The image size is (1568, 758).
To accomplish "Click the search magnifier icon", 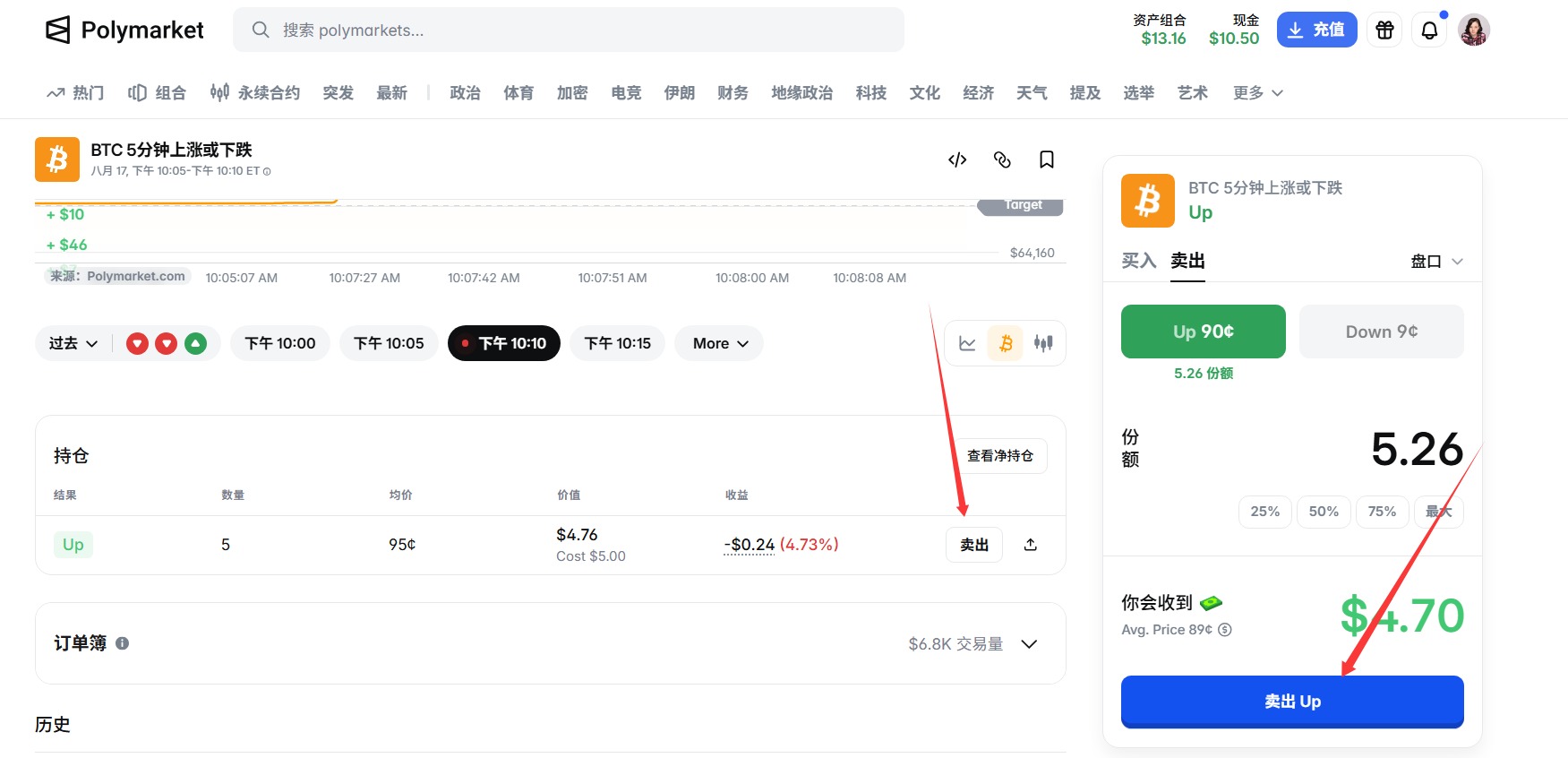I will pyautogui.click(x=261, y=30).
